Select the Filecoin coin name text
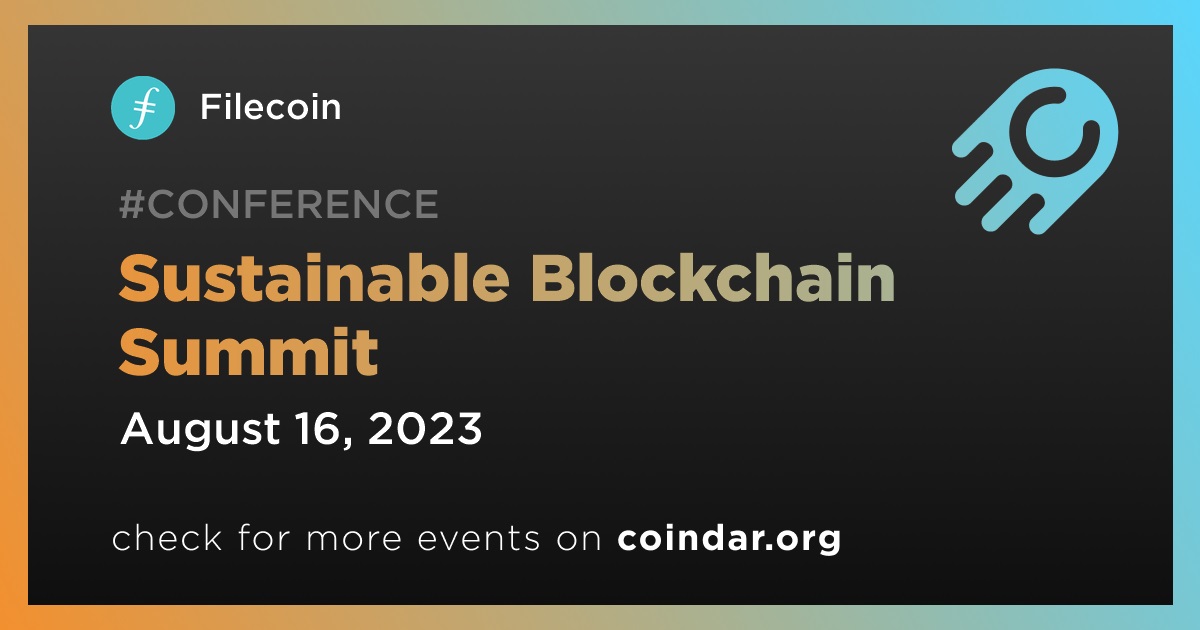Image resolution: width=1200 pixels, height=630 pixels. coord(270,107)
